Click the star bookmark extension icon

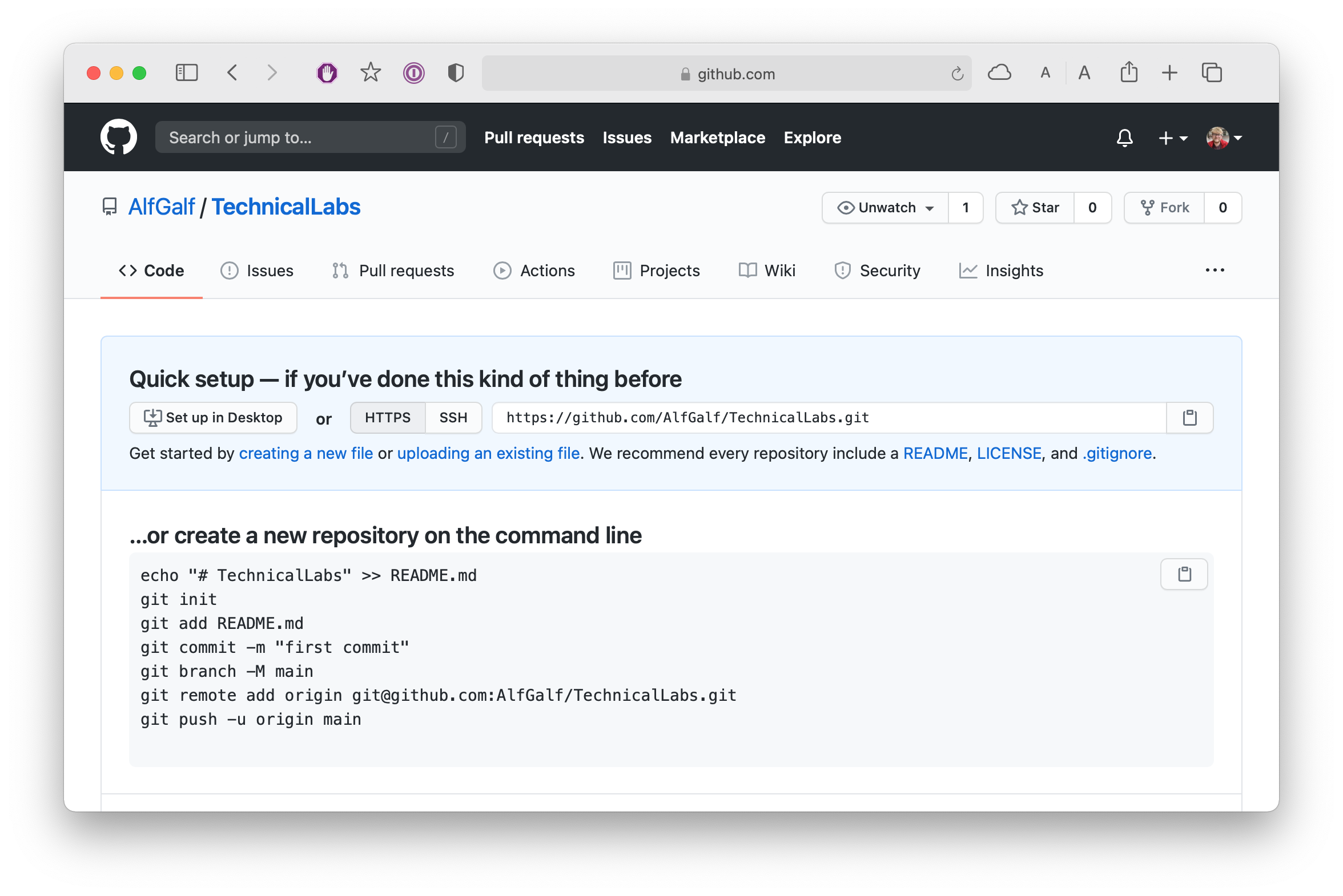tap(371, 72)
